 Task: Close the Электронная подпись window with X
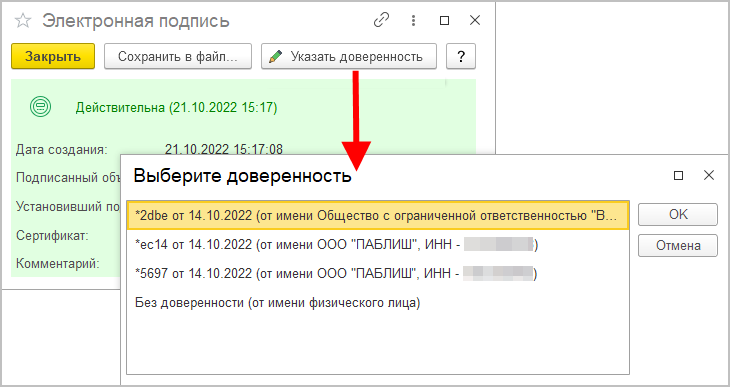click(474, 20)
